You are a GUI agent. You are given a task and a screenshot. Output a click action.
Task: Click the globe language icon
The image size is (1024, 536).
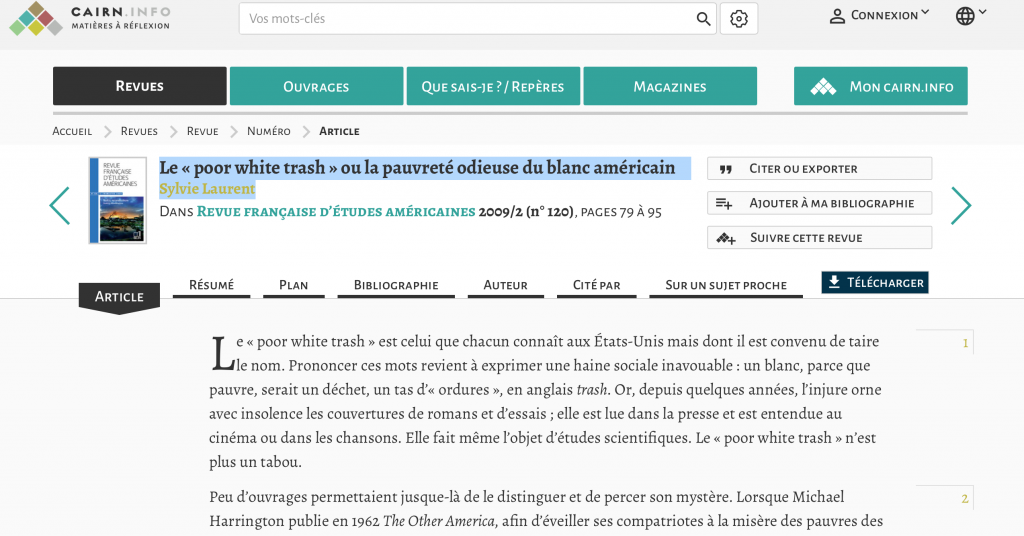(x=965, y=16)
